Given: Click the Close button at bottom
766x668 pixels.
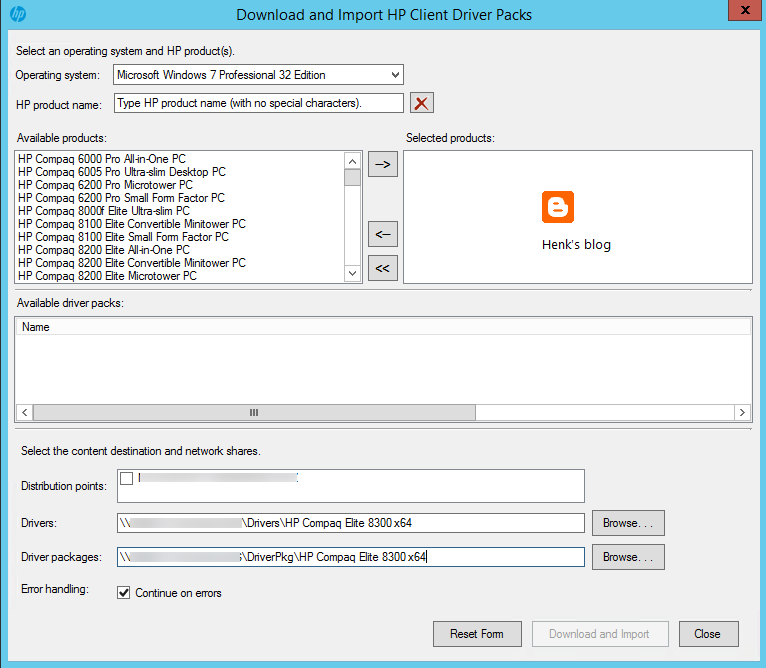Looking at the screenshot, I should [x=708, y=634].
